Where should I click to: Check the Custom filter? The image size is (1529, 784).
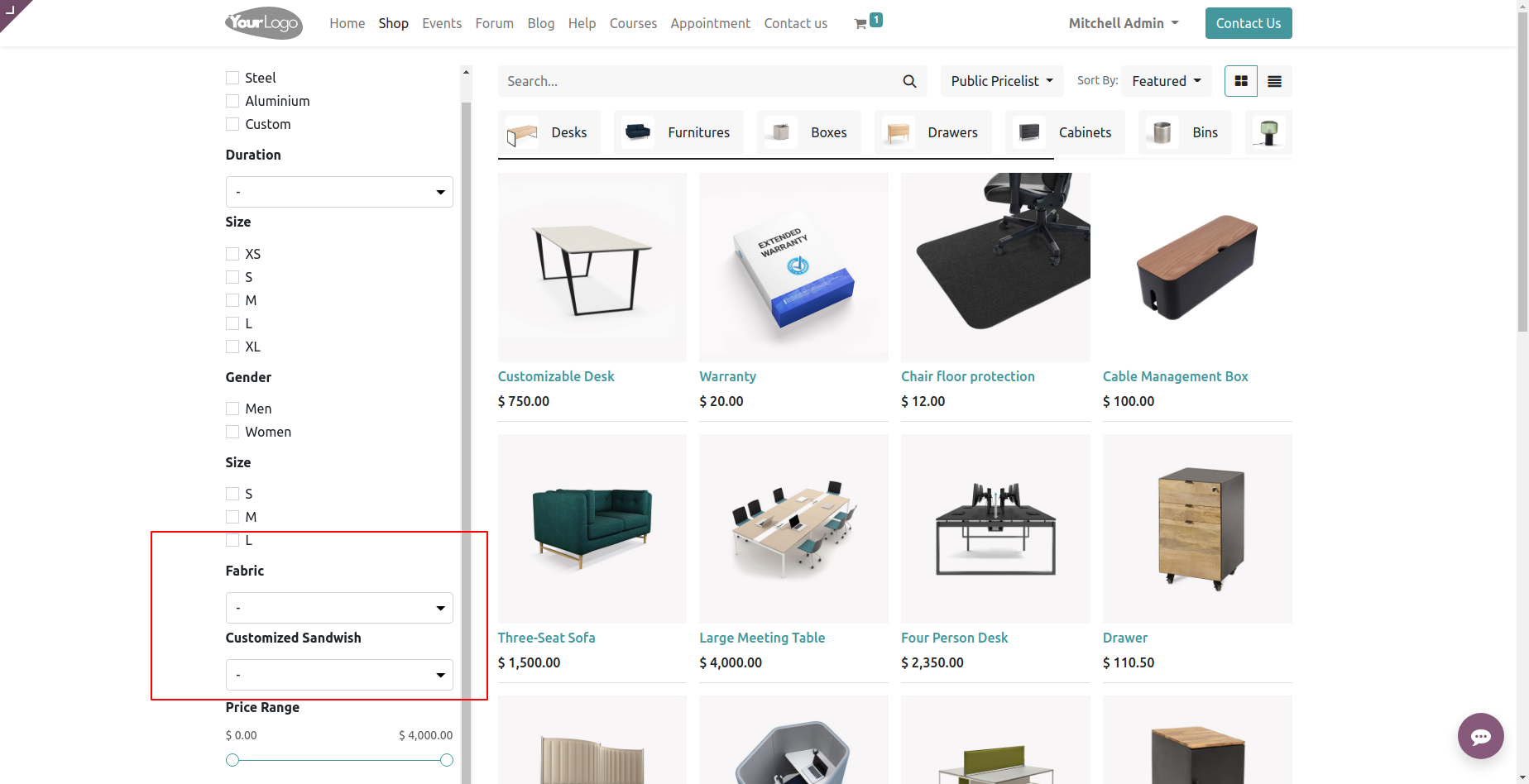point(232,124)
